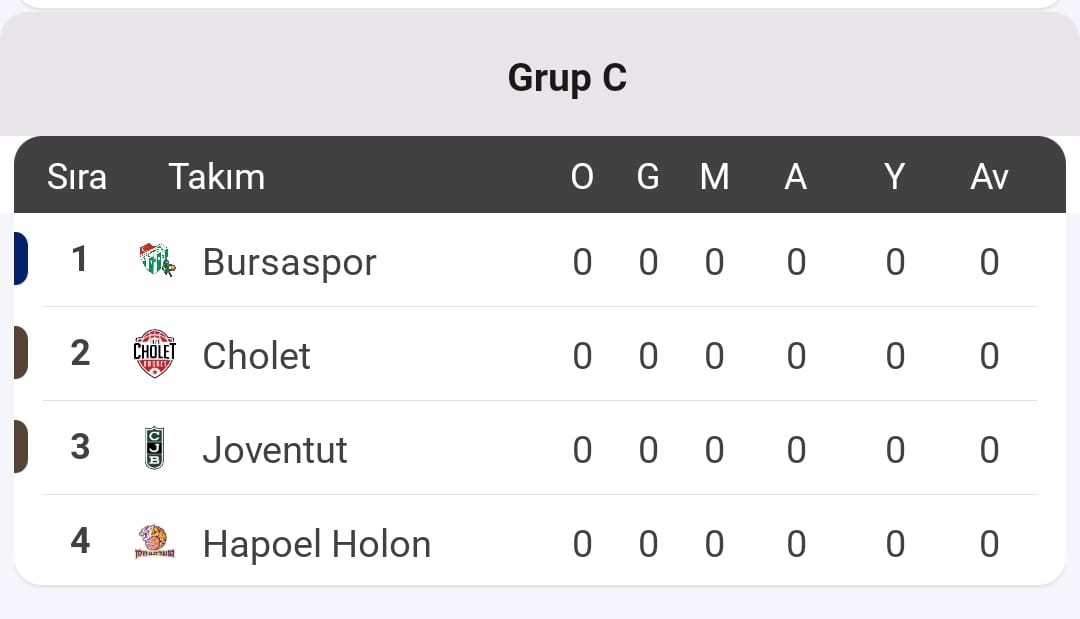
Task: Click Bursaspor's Av value
Action: (989, 262)
